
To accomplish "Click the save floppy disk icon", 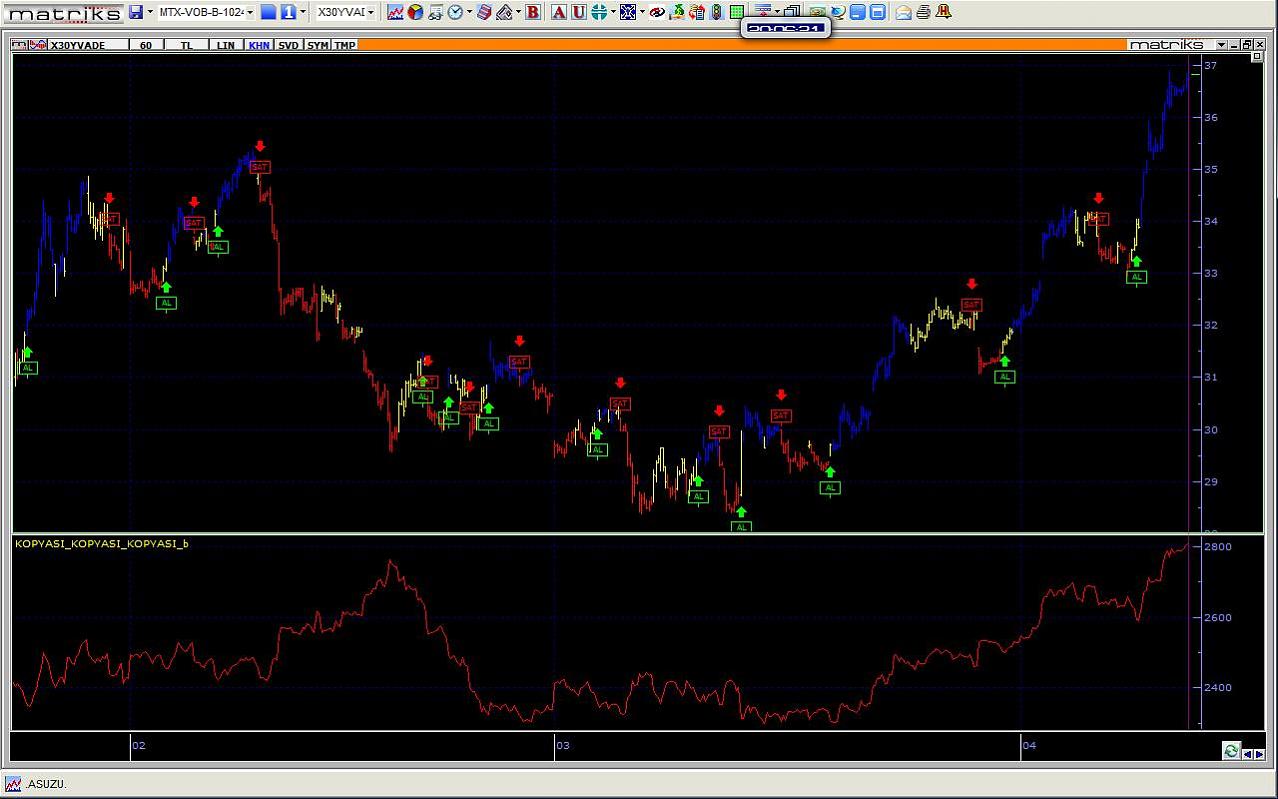I will point(135,12).
